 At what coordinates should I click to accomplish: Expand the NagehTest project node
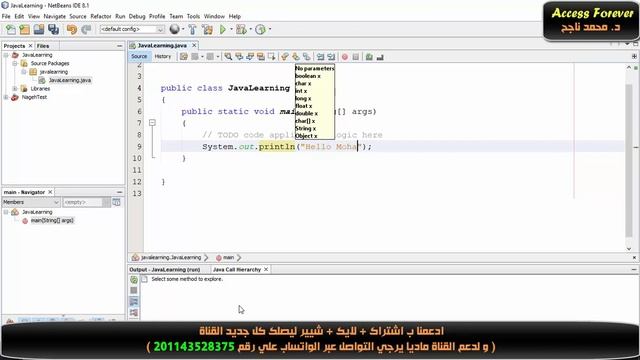pos(6,97)
